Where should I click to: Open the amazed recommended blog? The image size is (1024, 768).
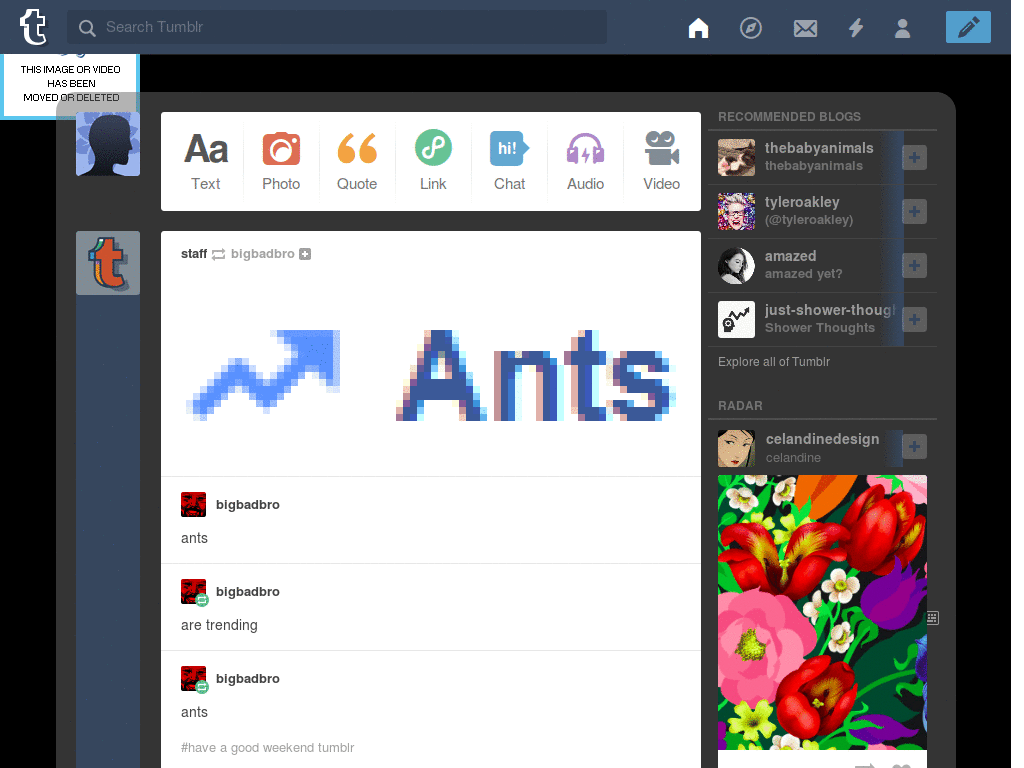(790, 256)
